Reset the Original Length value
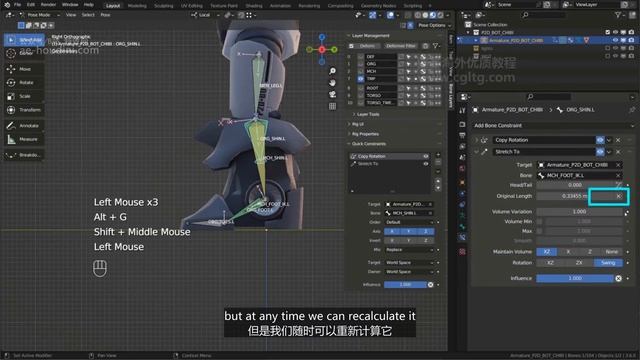Screen dimensions: 640x360 pos(618,196)
